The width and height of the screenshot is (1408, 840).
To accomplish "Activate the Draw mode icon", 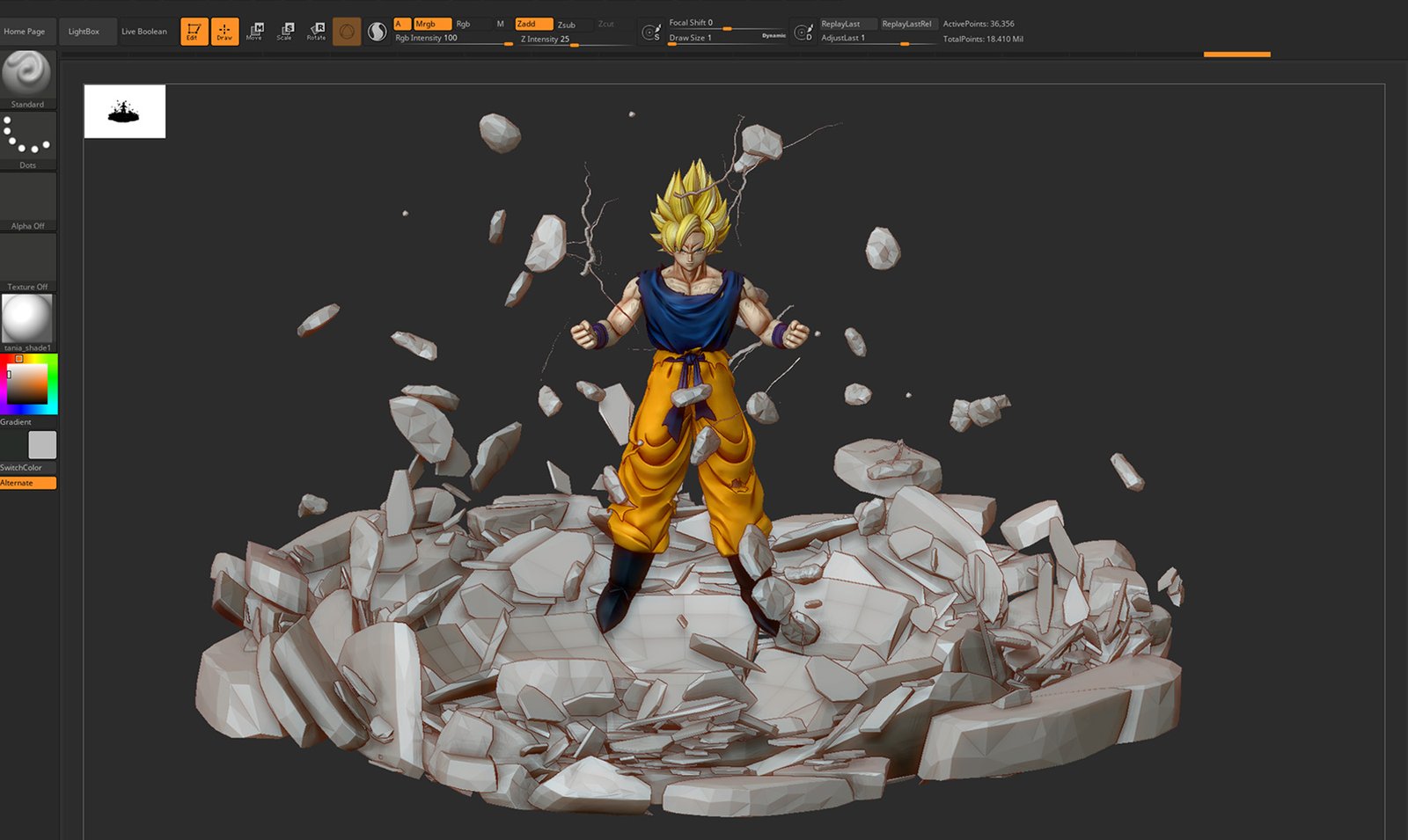I will [x=224, y=32].
